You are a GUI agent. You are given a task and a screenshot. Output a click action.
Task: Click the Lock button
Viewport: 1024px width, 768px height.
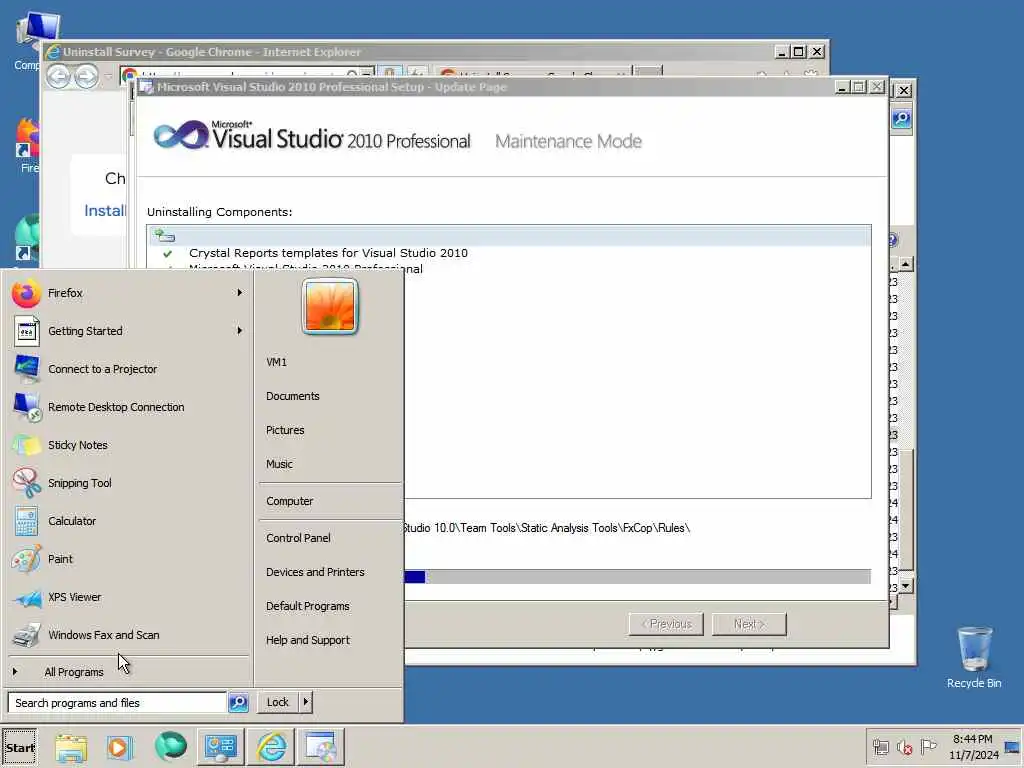click(x=278, y=702)
